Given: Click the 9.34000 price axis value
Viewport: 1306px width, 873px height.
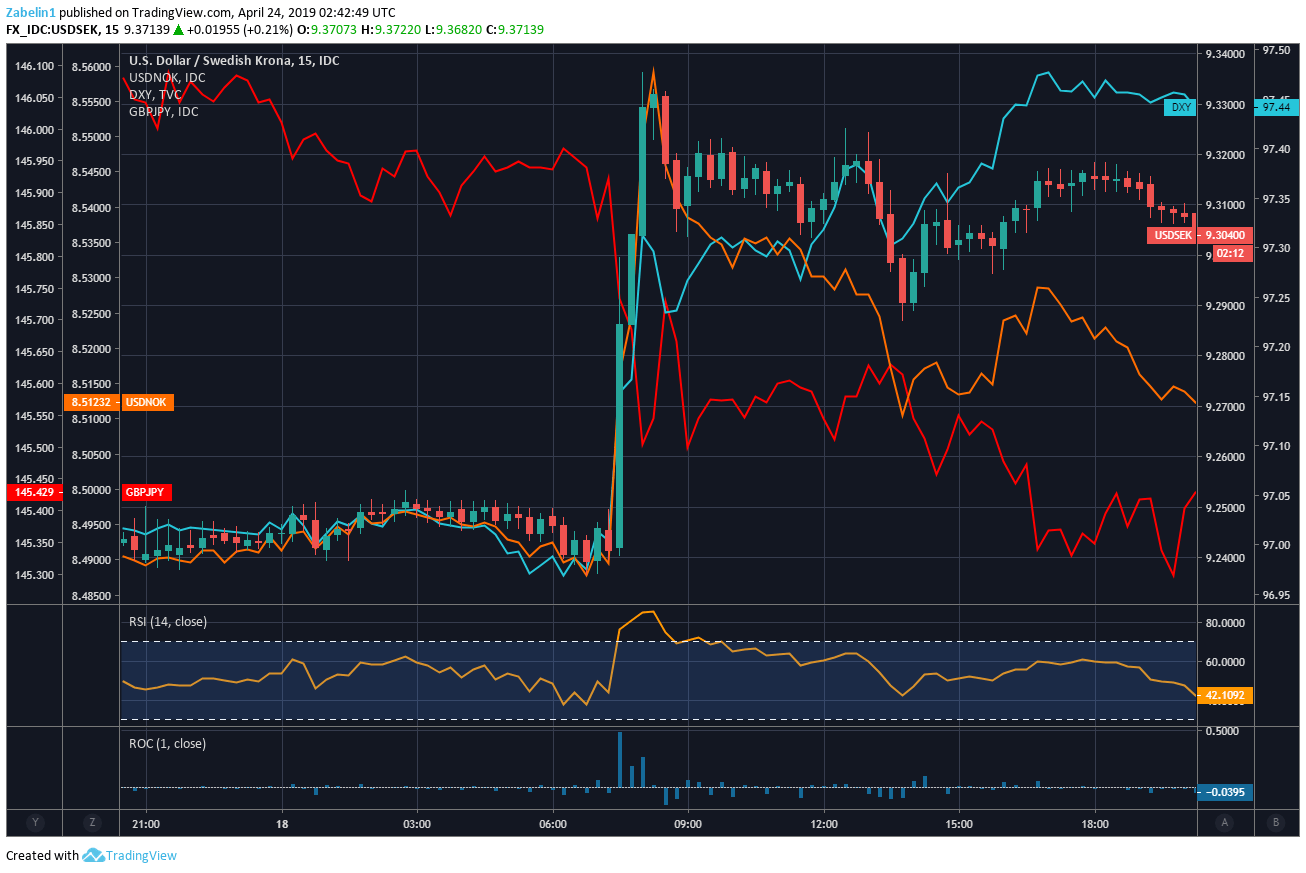Looking at the screenshot, I should click(1225, 54).
